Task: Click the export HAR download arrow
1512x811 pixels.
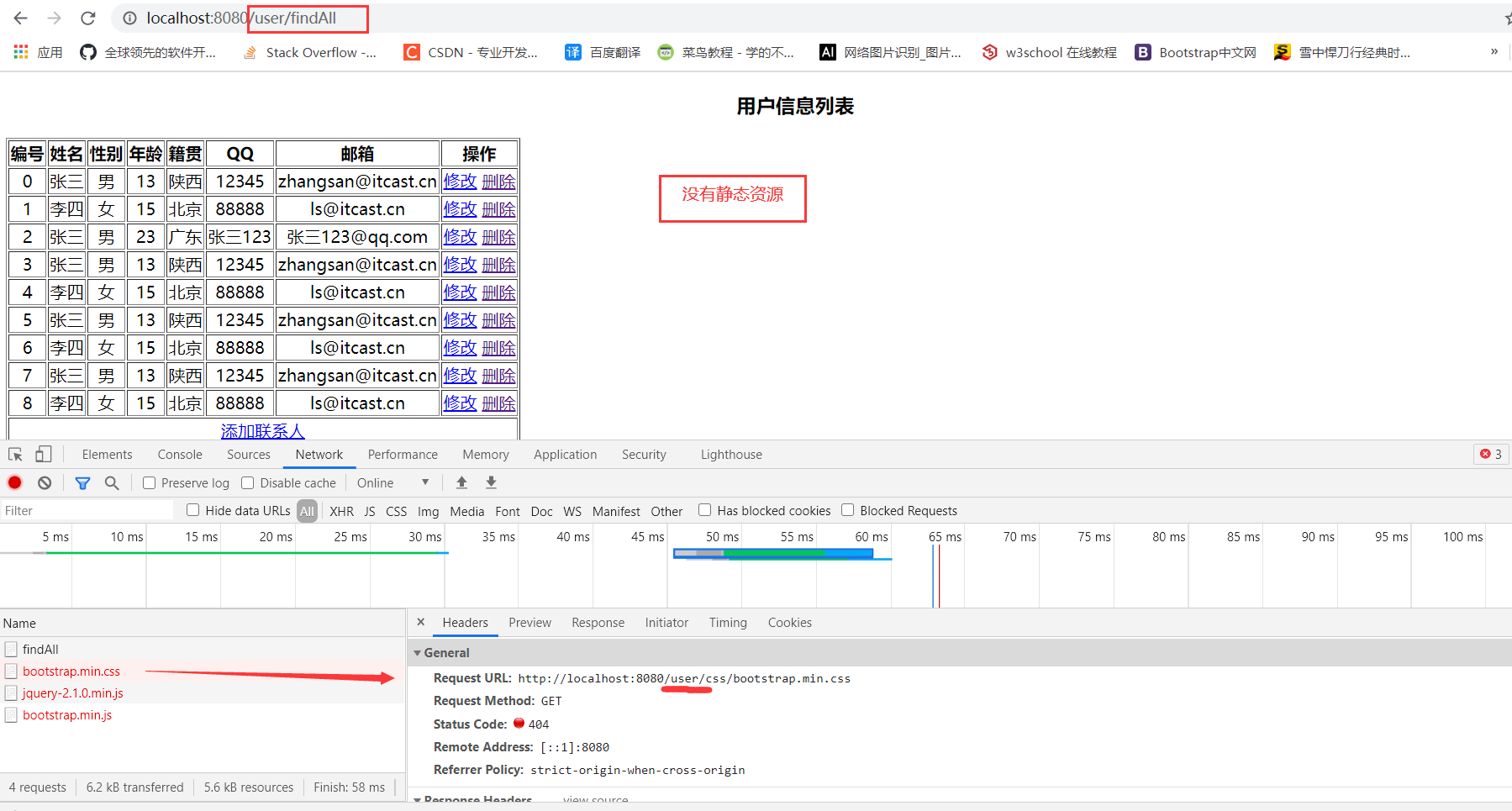Action: (492, 482)
